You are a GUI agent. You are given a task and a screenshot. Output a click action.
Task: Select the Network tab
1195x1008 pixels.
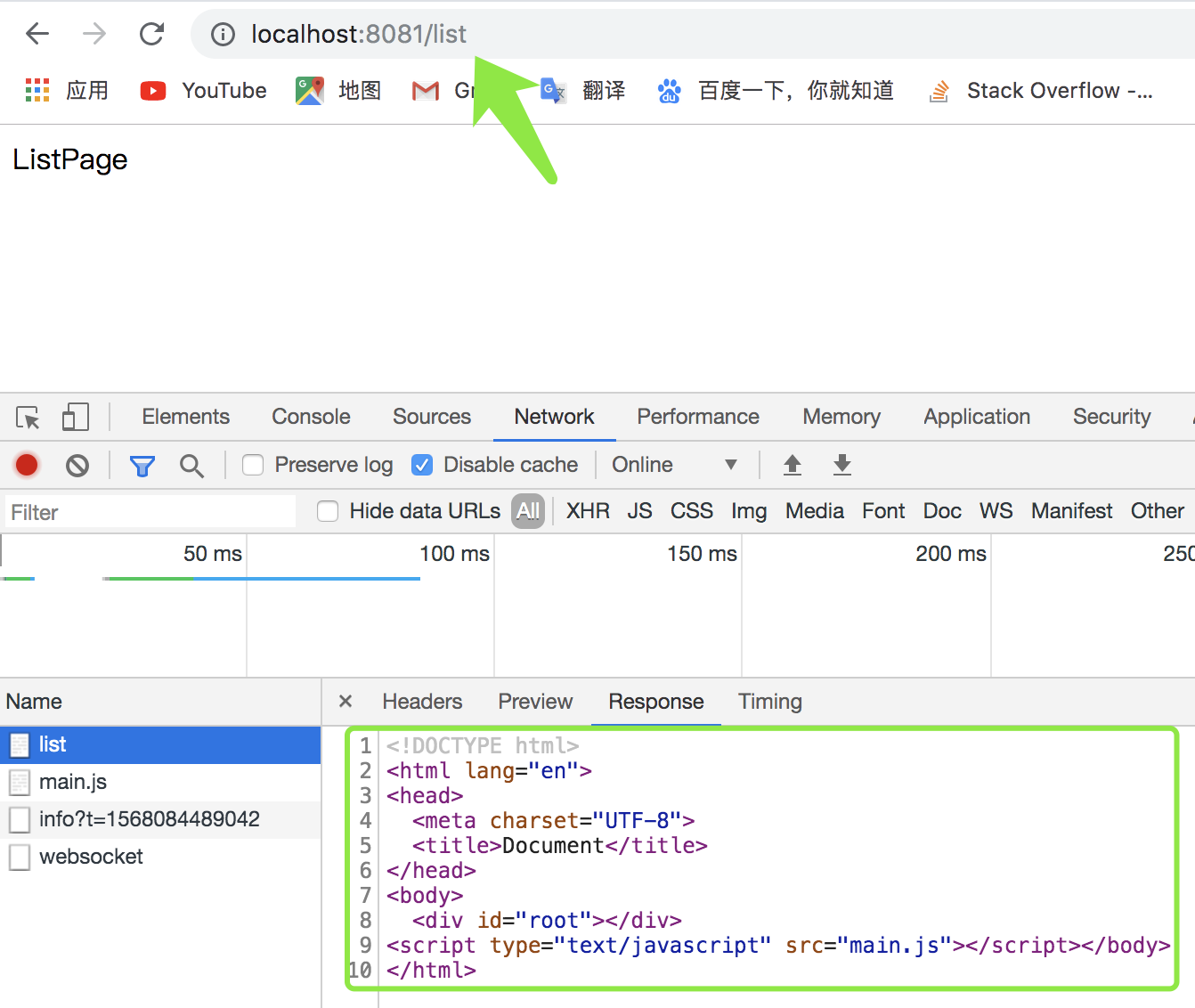pos(554,417)
